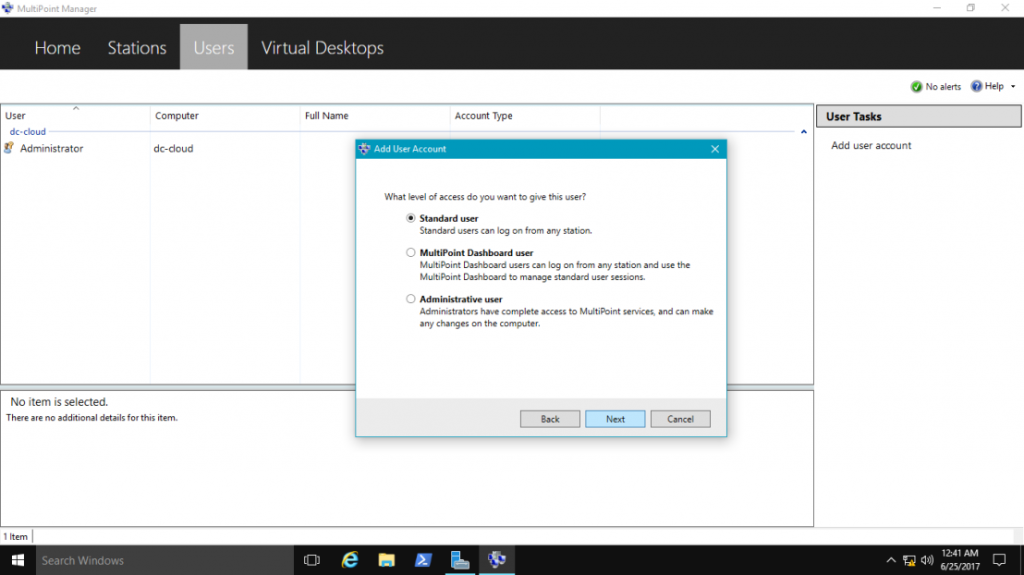Choose MultiPoint Dashboard user option
Image resolution: width=1024 pixels, height=575 pixels.
click(410, 252)
